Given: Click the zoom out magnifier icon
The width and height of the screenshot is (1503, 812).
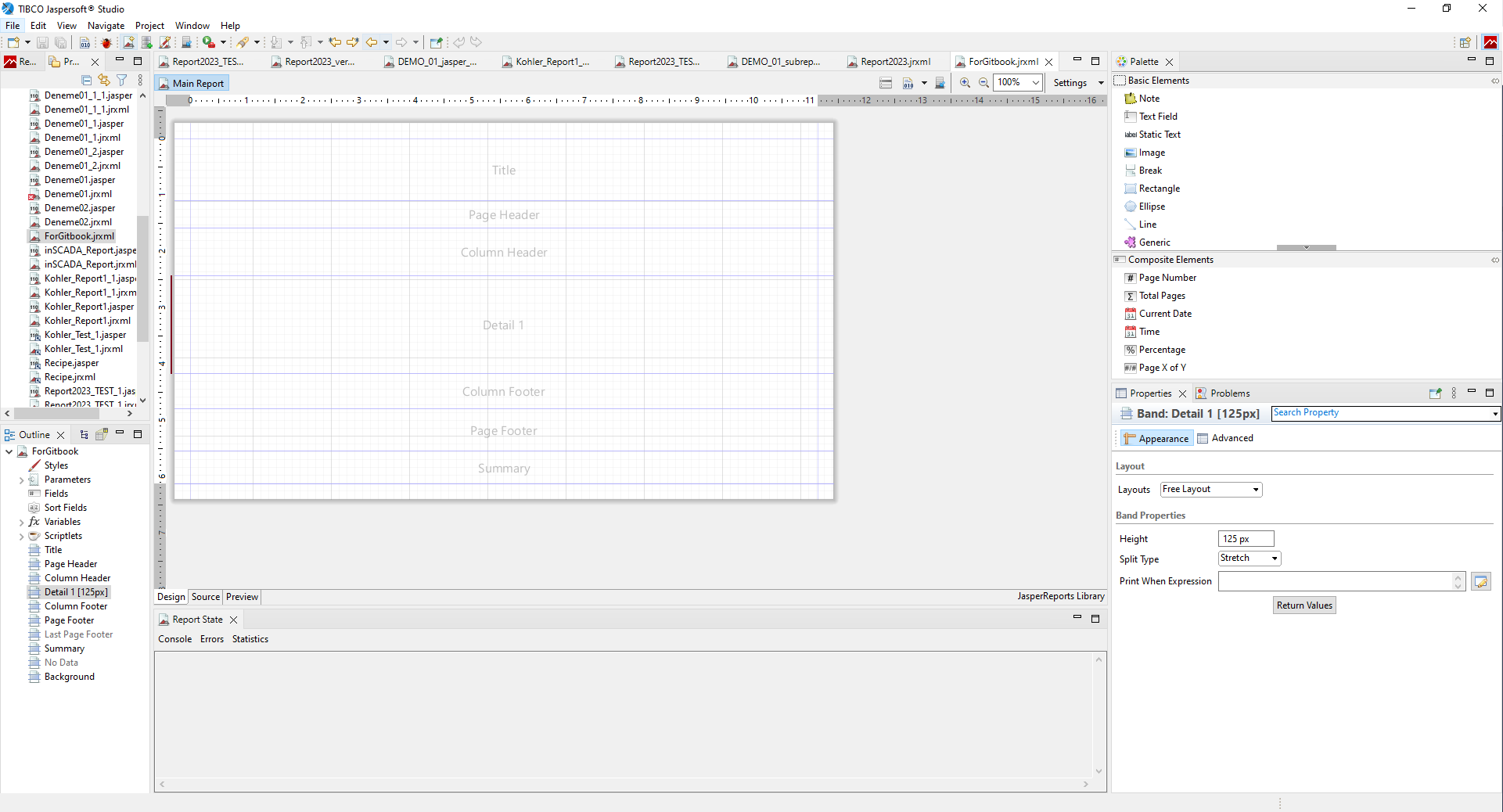Looking at the screenshot, I should coord(983,83).
